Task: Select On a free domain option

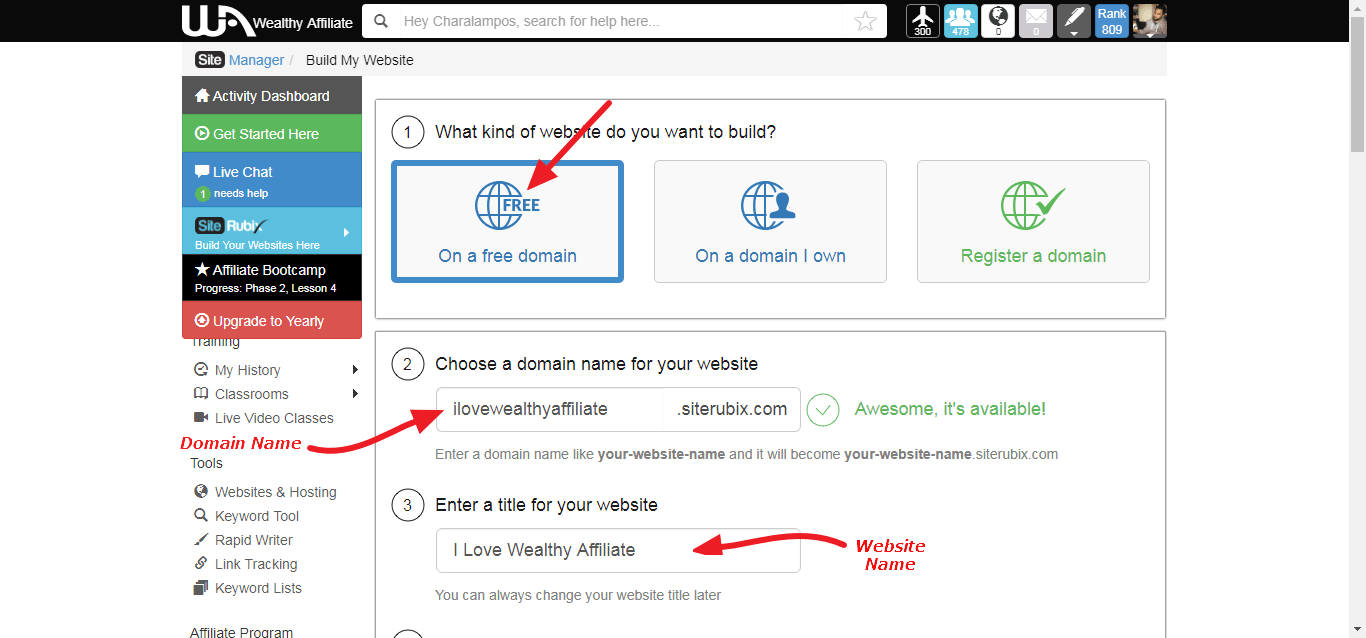Action: [507, 221]
